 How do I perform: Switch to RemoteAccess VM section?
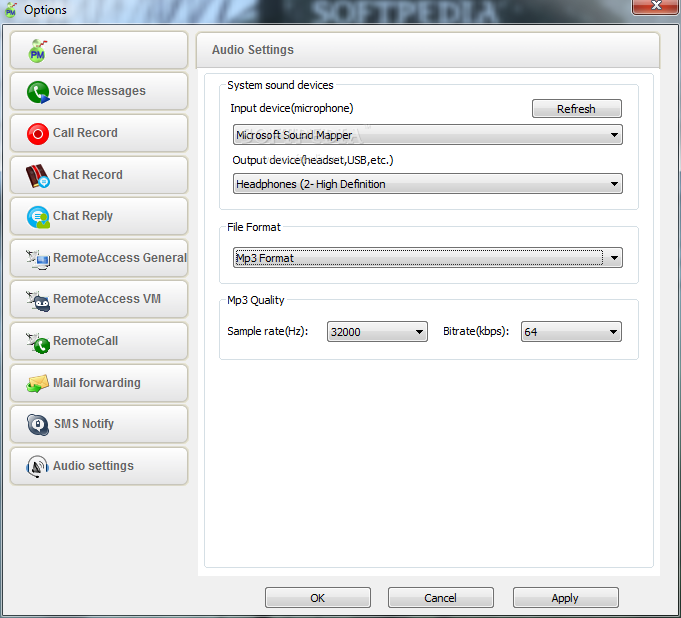coord(99,299)
